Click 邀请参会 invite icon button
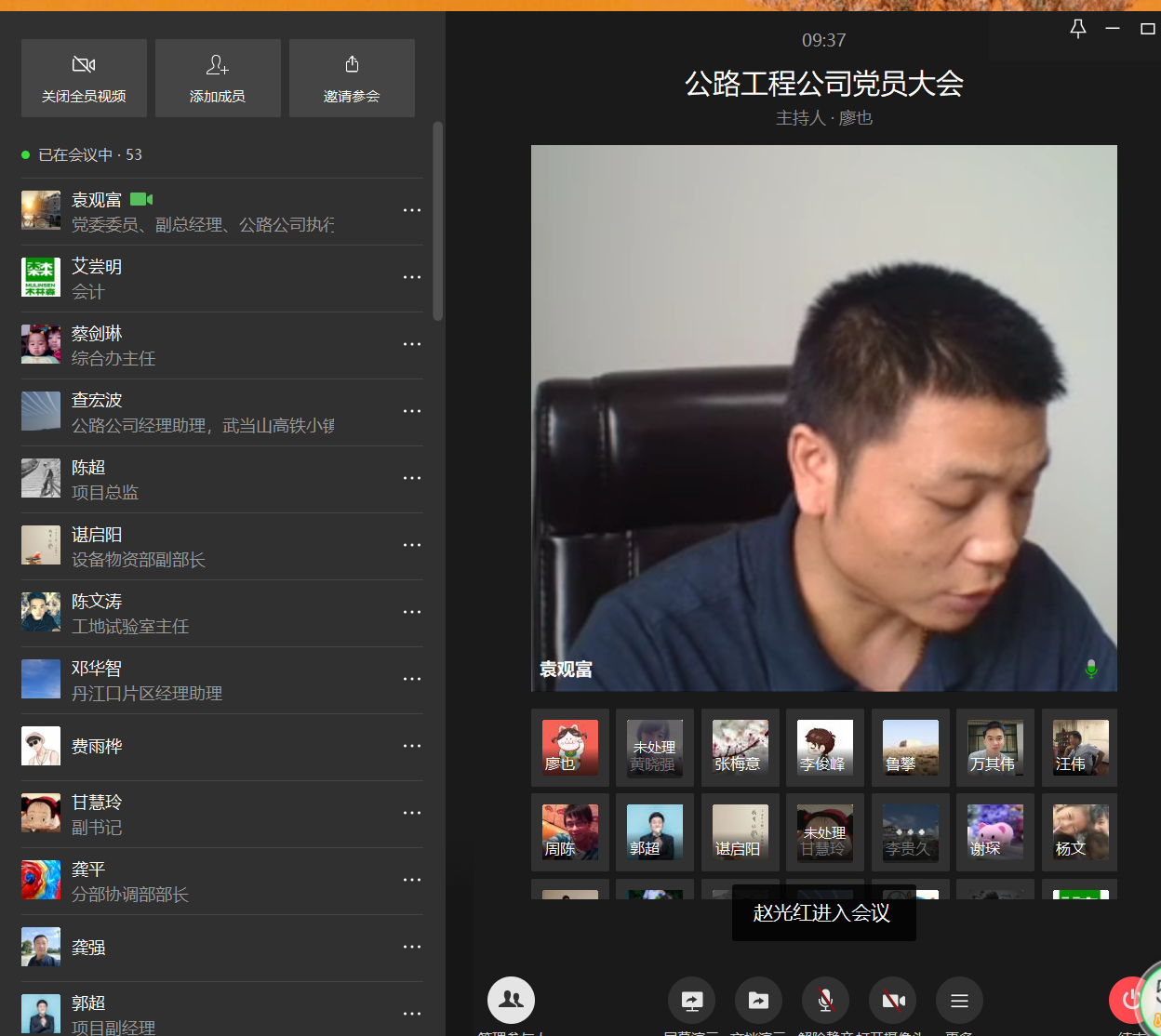The width and height of the screenshot is (1161, 1036). [352, 78]
